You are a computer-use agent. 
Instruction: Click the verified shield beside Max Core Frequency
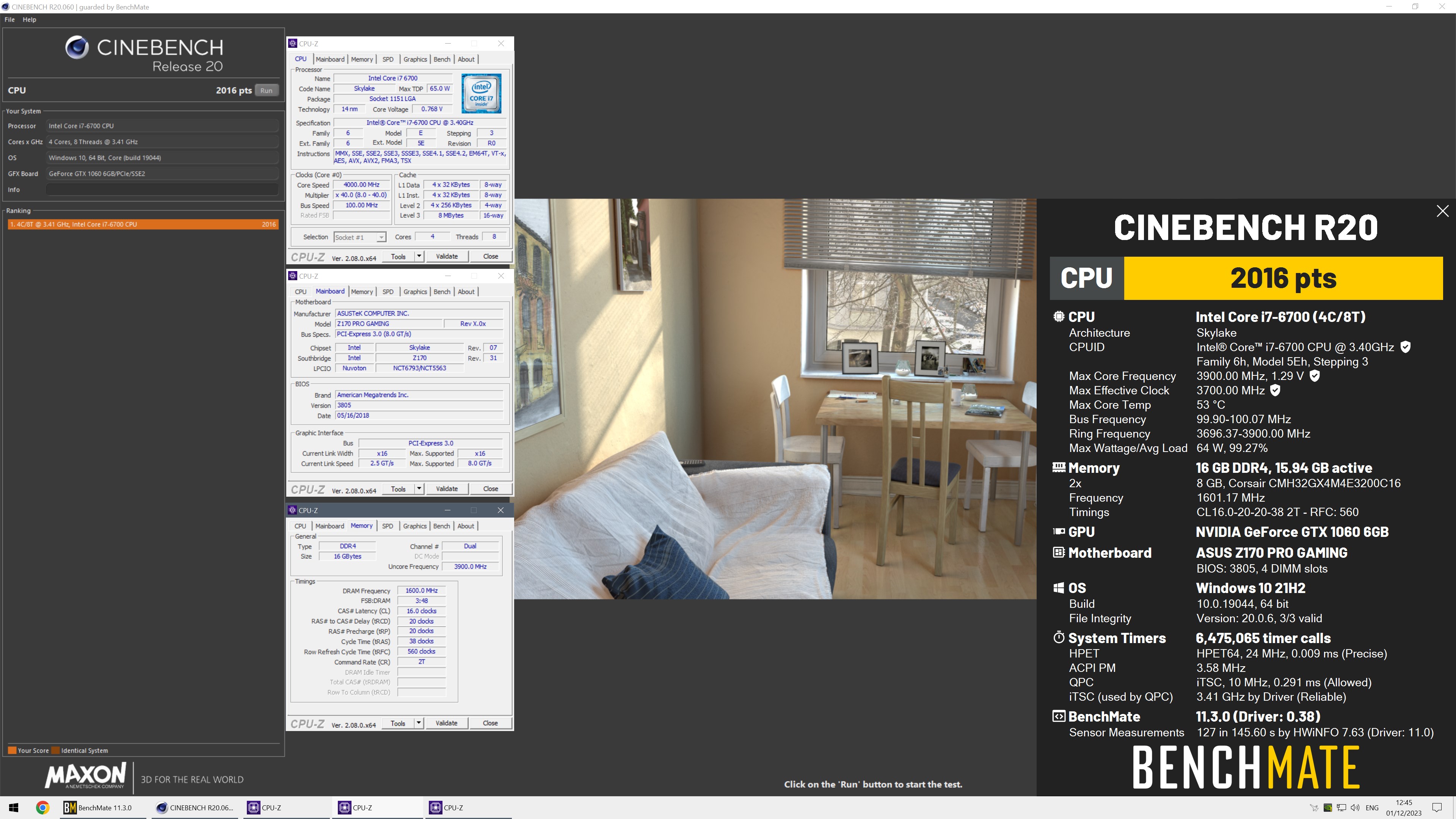(1315, 376)
